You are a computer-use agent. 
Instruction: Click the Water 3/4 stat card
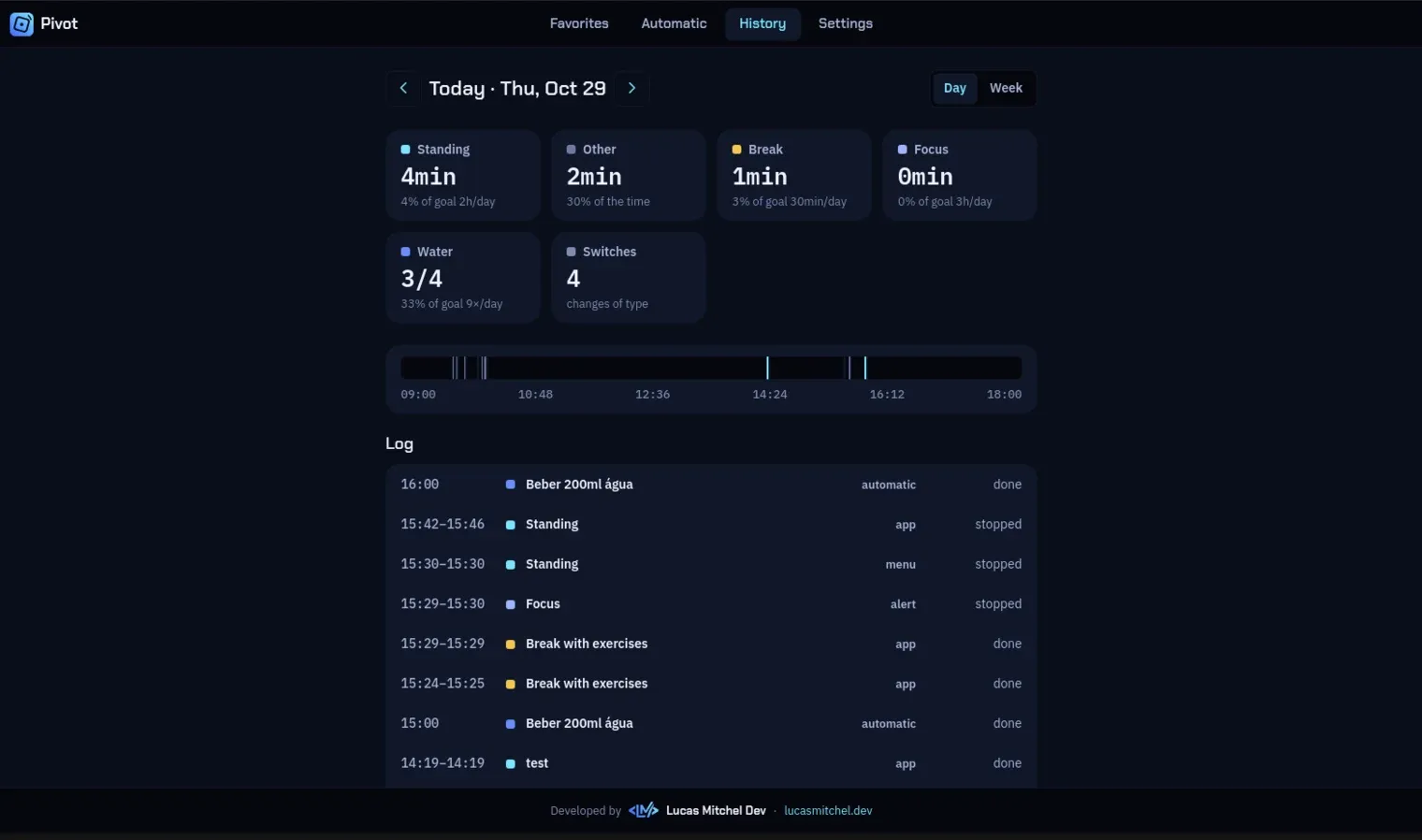463,278
